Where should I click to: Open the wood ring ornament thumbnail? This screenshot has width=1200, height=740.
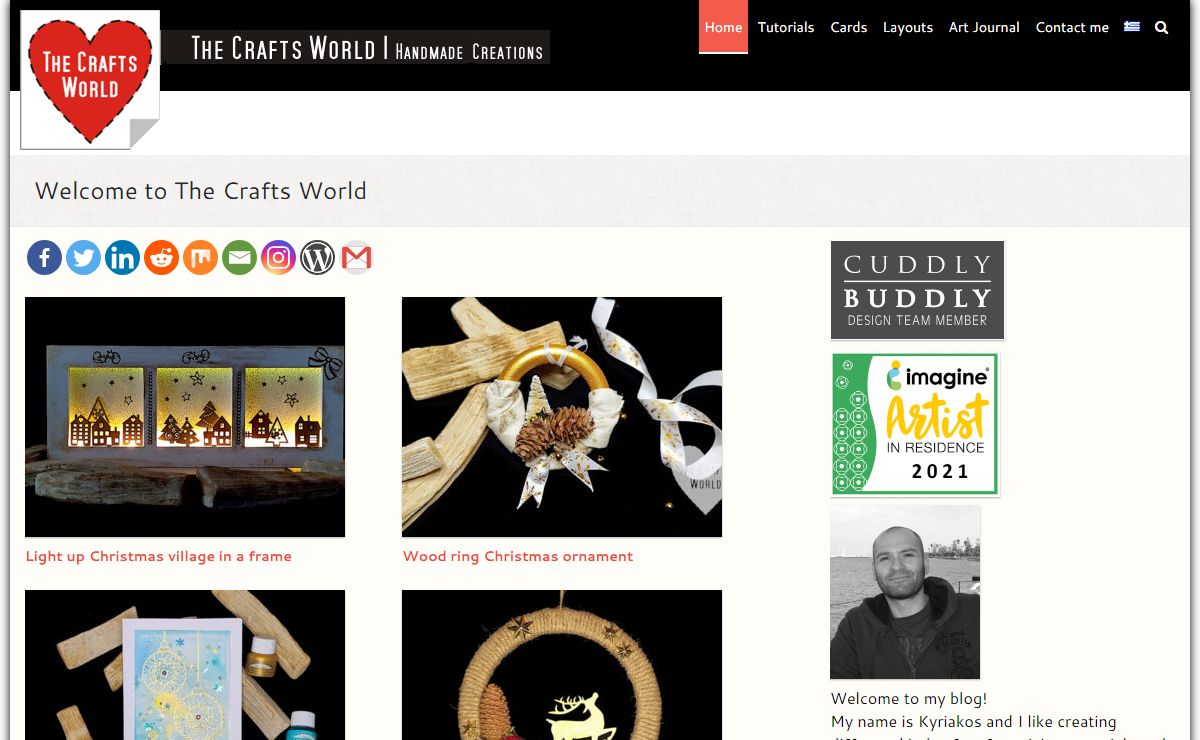click(x=562, y=417)
